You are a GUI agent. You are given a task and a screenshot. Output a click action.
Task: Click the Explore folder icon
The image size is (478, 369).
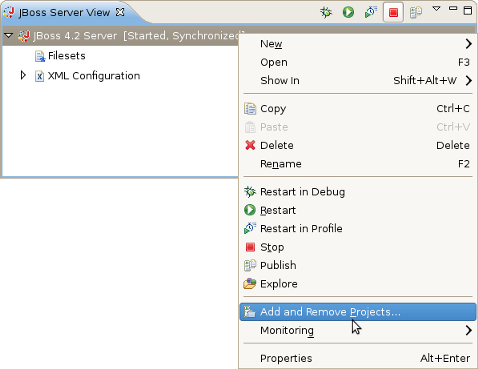250,284
